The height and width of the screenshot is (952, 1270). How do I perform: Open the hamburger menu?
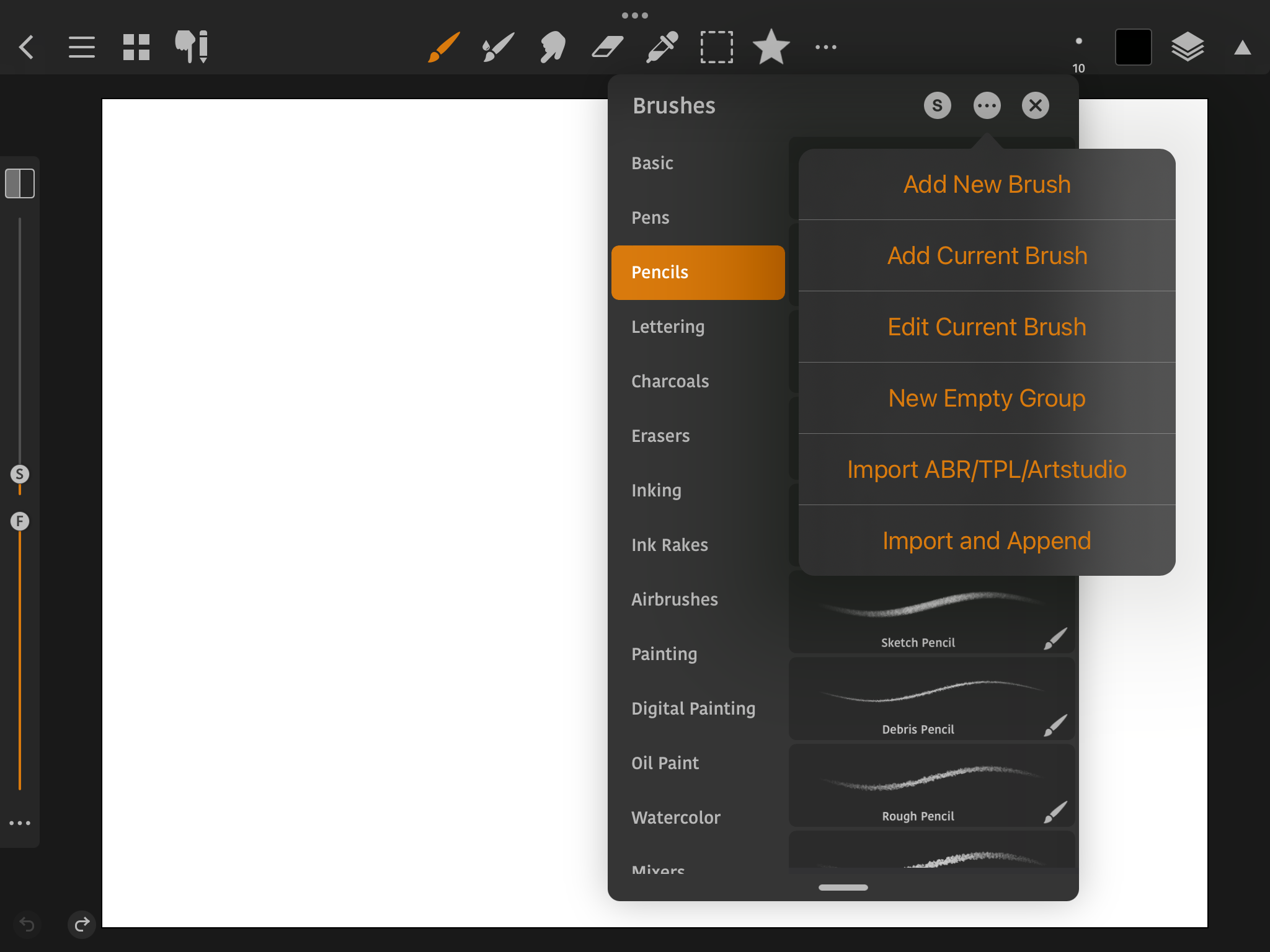pos(82,47)
